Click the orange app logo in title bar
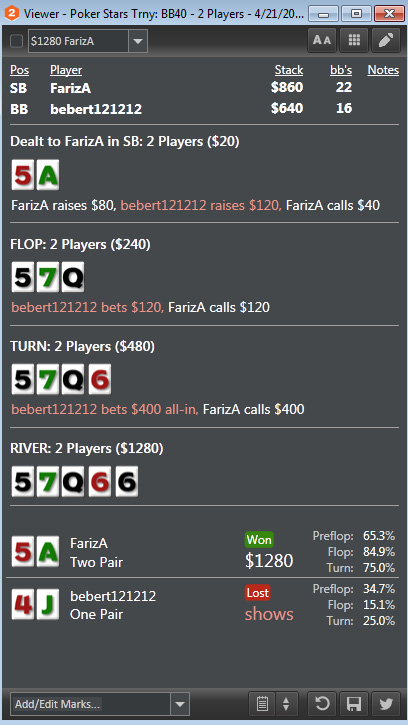408x725 pixels. click(x=12, y=12)
